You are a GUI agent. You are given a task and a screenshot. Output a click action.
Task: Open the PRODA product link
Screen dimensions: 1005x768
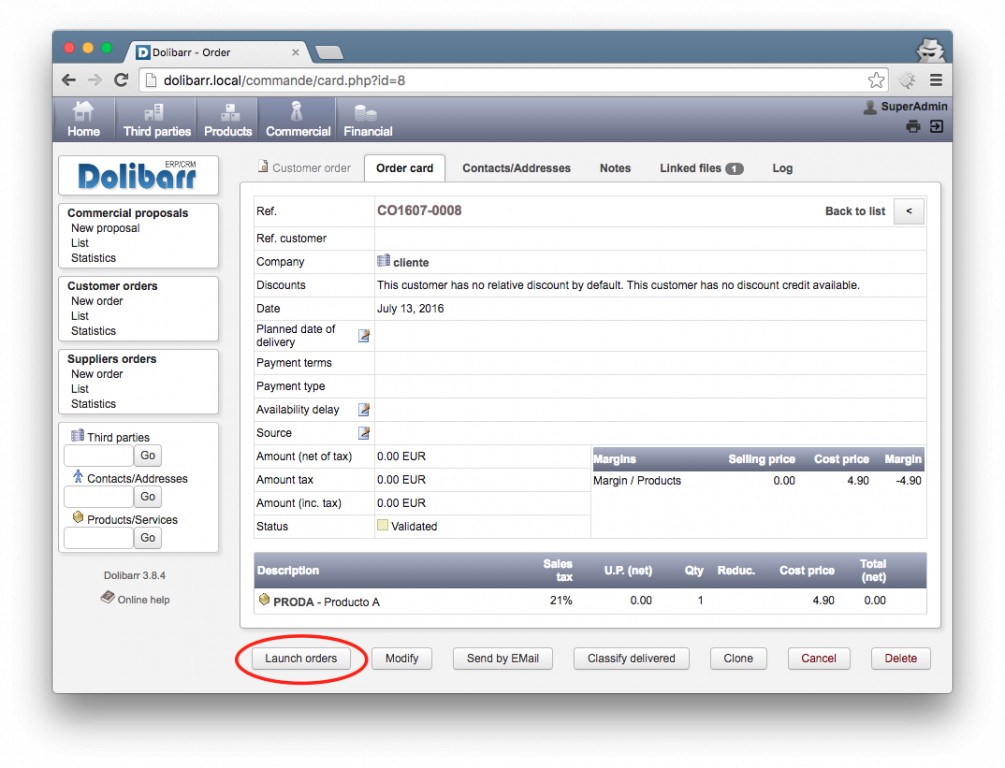tap(294, 602)
